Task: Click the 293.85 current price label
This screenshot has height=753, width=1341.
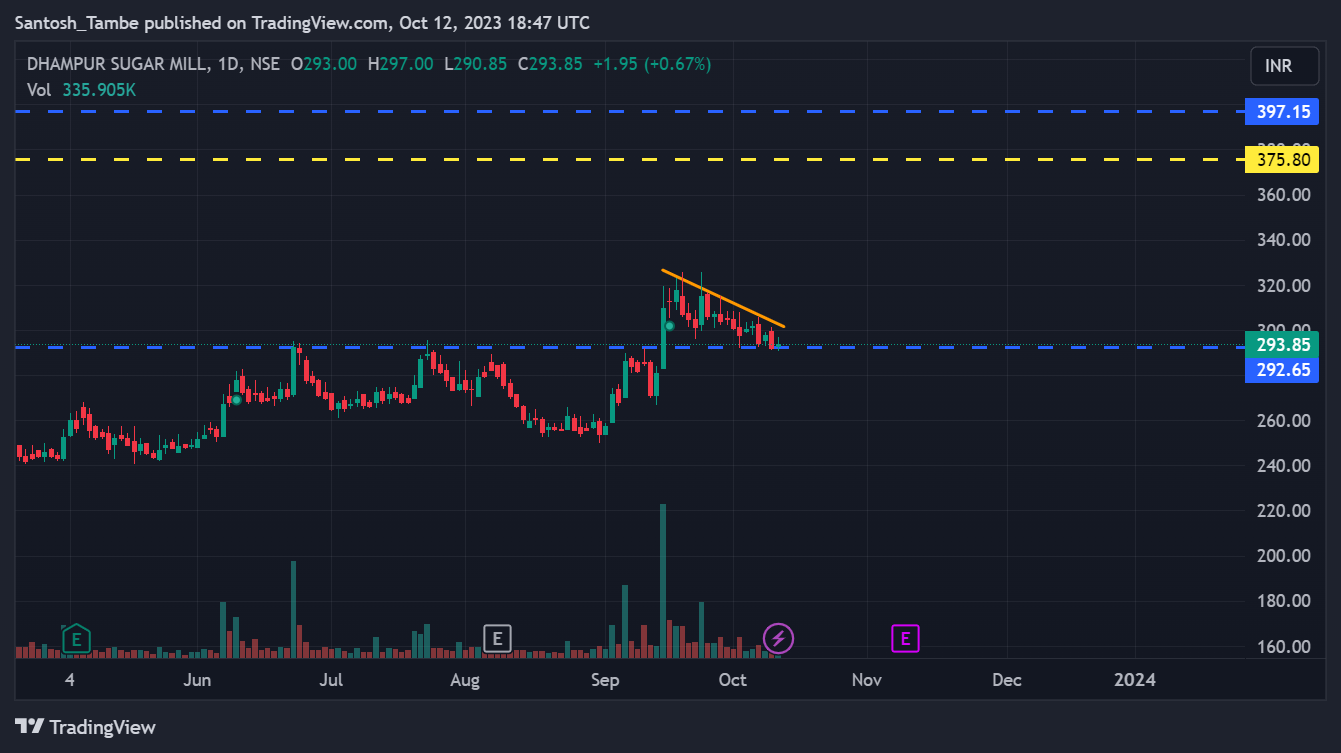Action: [x=1282, y=344]
